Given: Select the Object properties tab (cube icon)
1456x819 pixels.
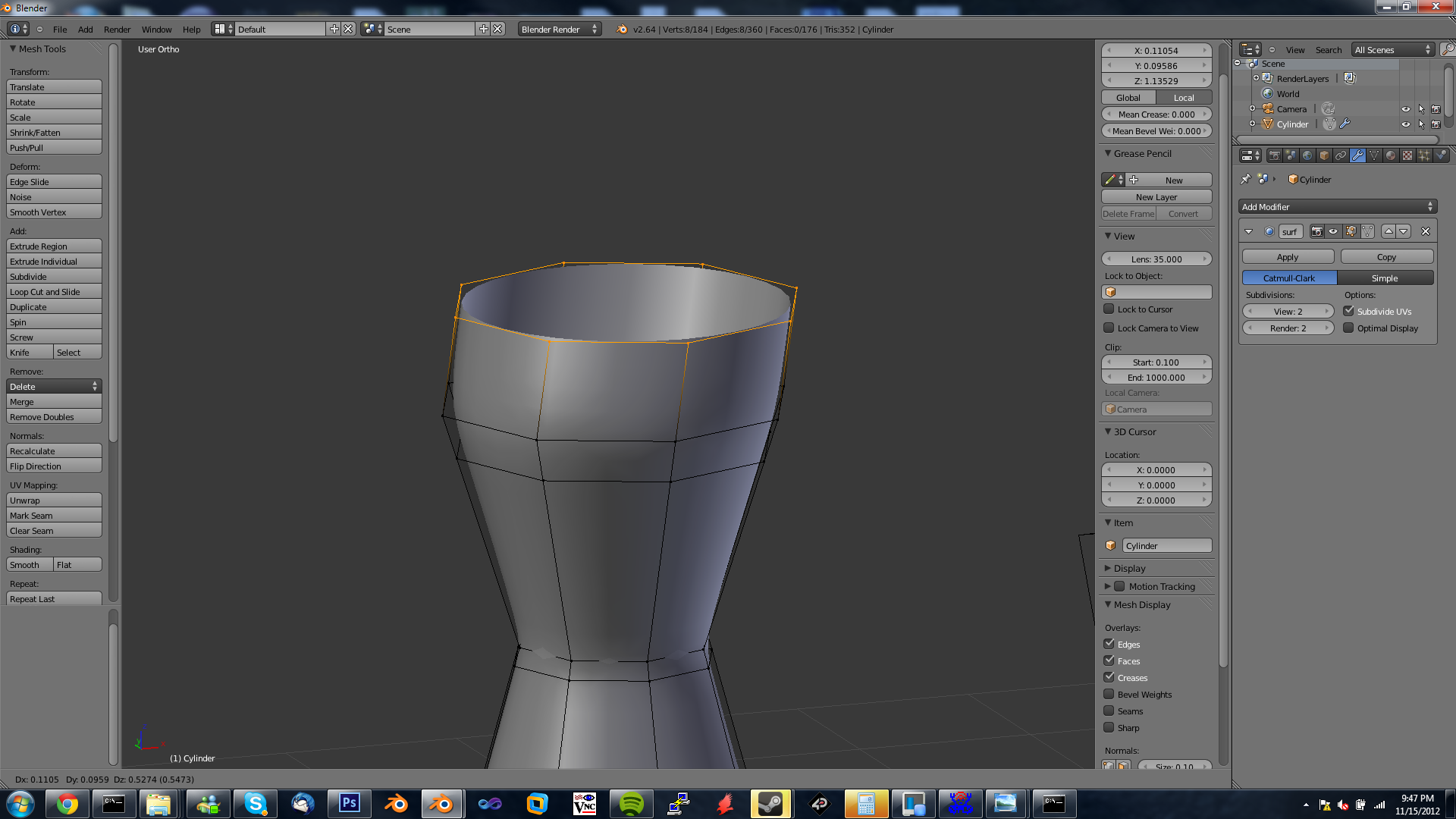Looking at the screenshot, I should pyautogui.click(x=1324, y=155).
